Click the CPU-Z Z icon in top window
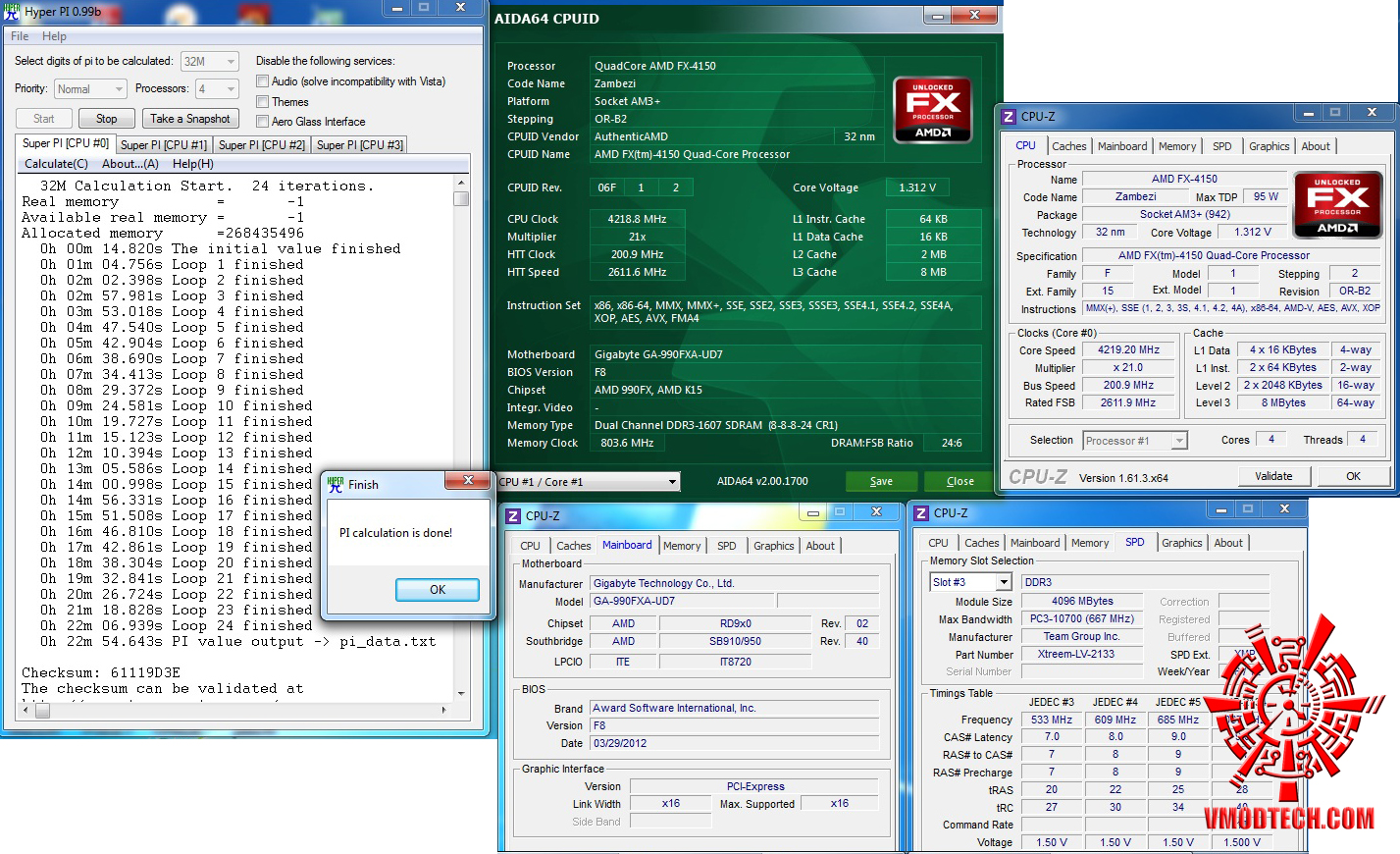The width and height of the screenshot is (1400, 854). 1009,117
